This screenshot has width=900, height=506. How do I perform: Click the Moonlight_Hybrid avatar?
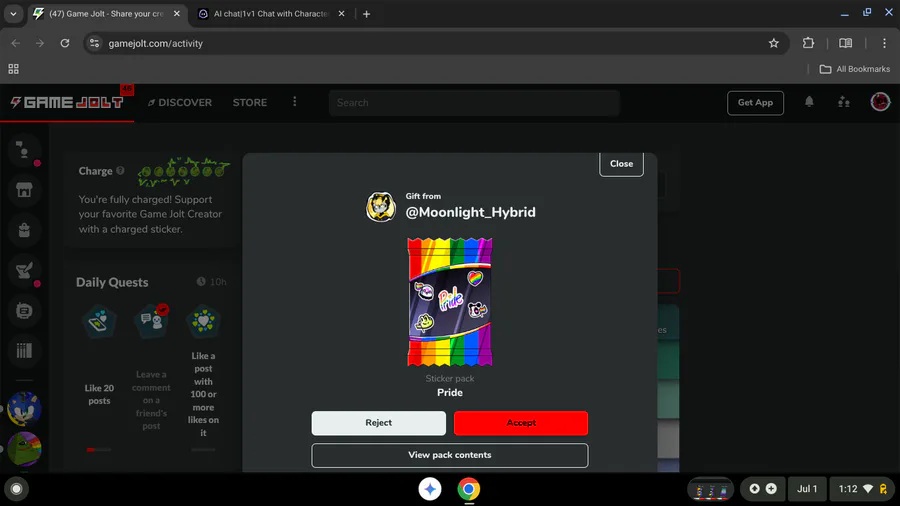point(381,207)
